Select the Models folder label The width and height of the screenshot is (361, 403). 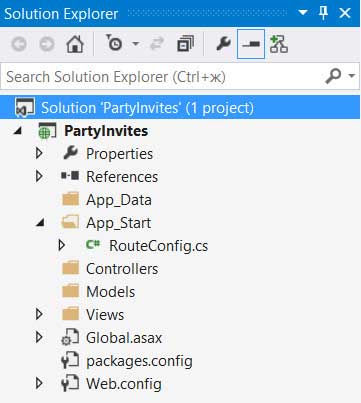coord(110,292)
